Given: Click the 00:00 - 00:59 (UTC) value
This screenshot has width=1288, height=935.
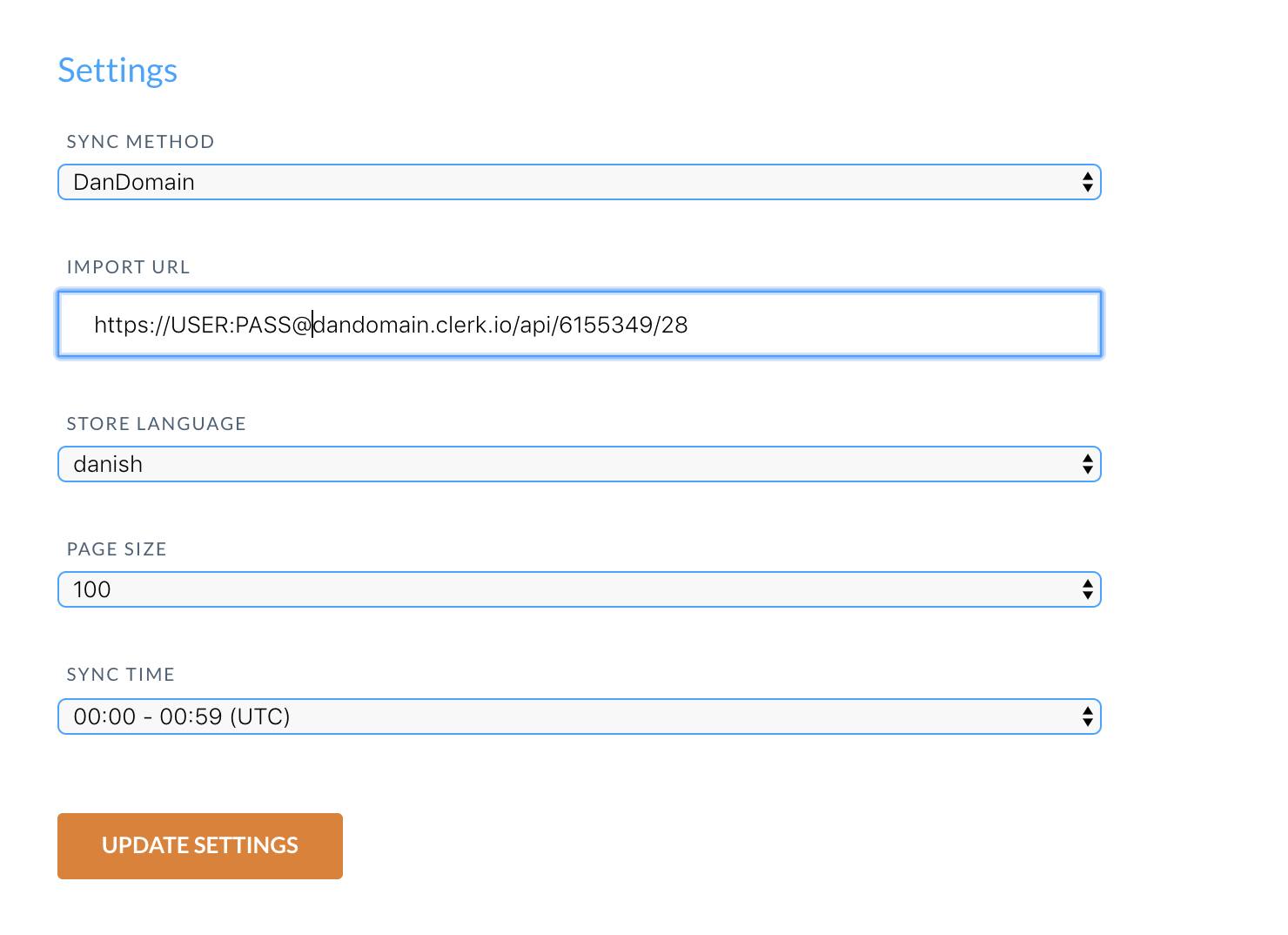Looking at the screenshot, I should (x=182, y=716).
